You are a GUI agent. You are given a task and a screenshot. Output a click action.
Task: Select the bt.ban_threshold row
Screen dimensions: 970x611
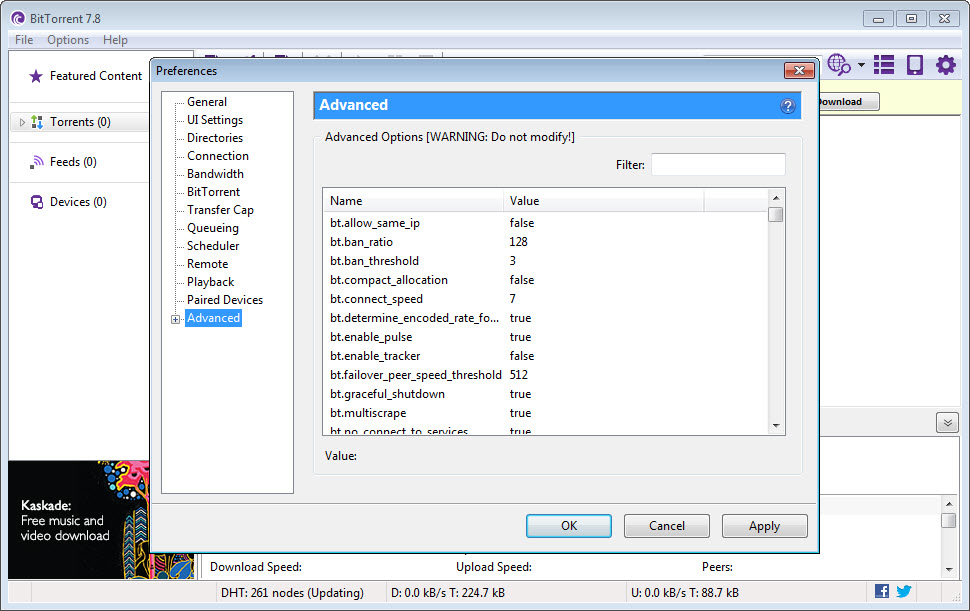545,261
